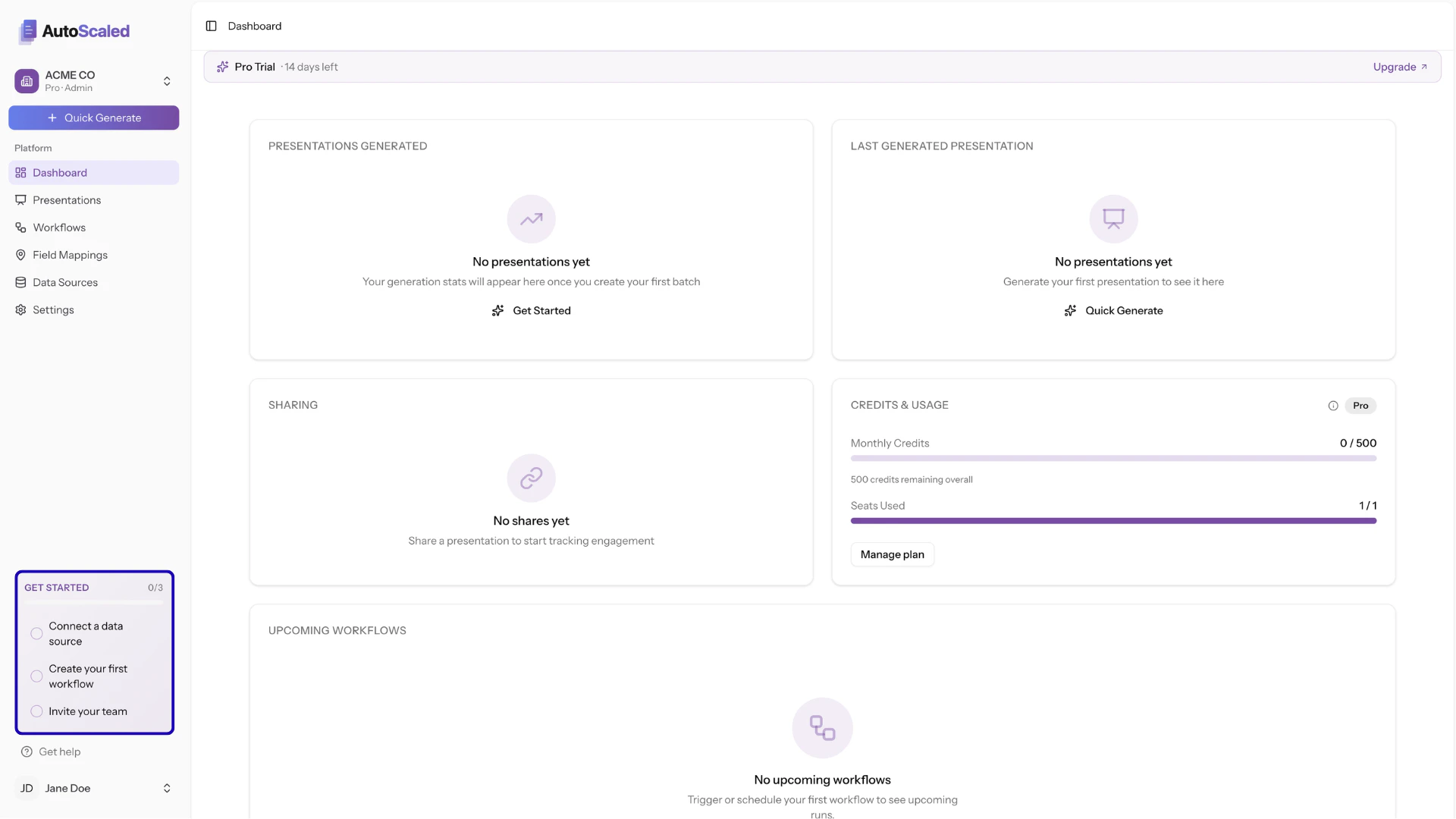Click the AutoScaled logo icon
The image size is (1456, 819).
(29, 31)
